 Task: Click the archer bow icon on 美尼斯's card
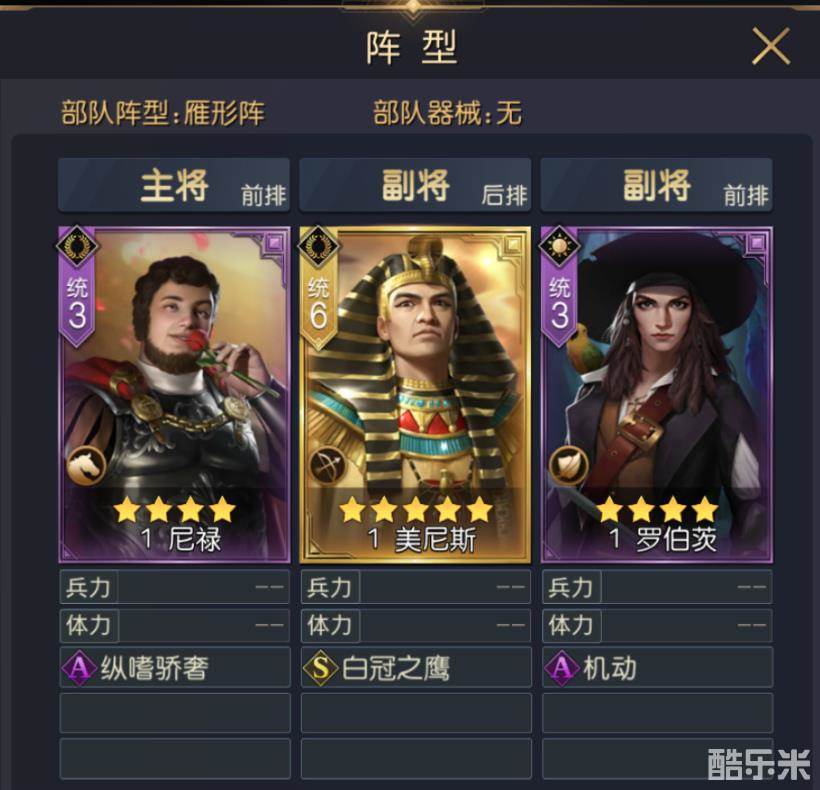tap(327, 466)
